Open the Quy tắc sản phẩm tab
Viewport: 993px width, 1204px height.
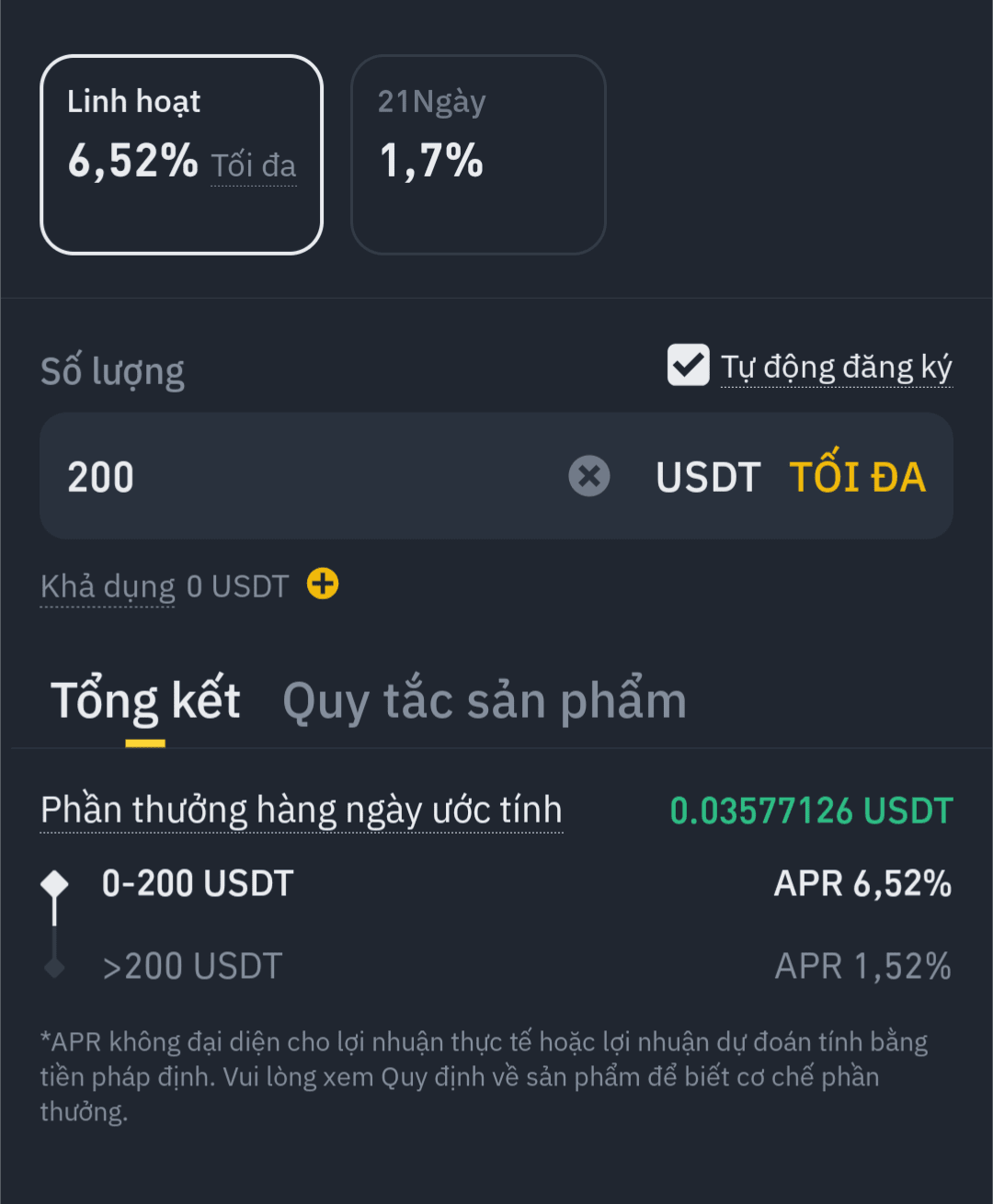pyautogui.click(x=485, y=701)
